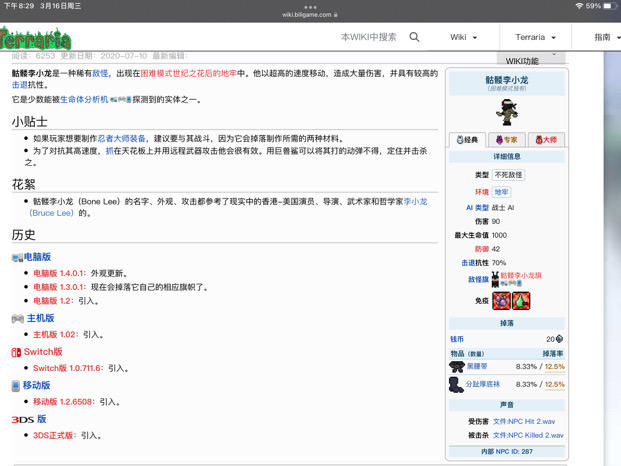Open the 防御 label link
621x466 pixels.
pos(482,249)
